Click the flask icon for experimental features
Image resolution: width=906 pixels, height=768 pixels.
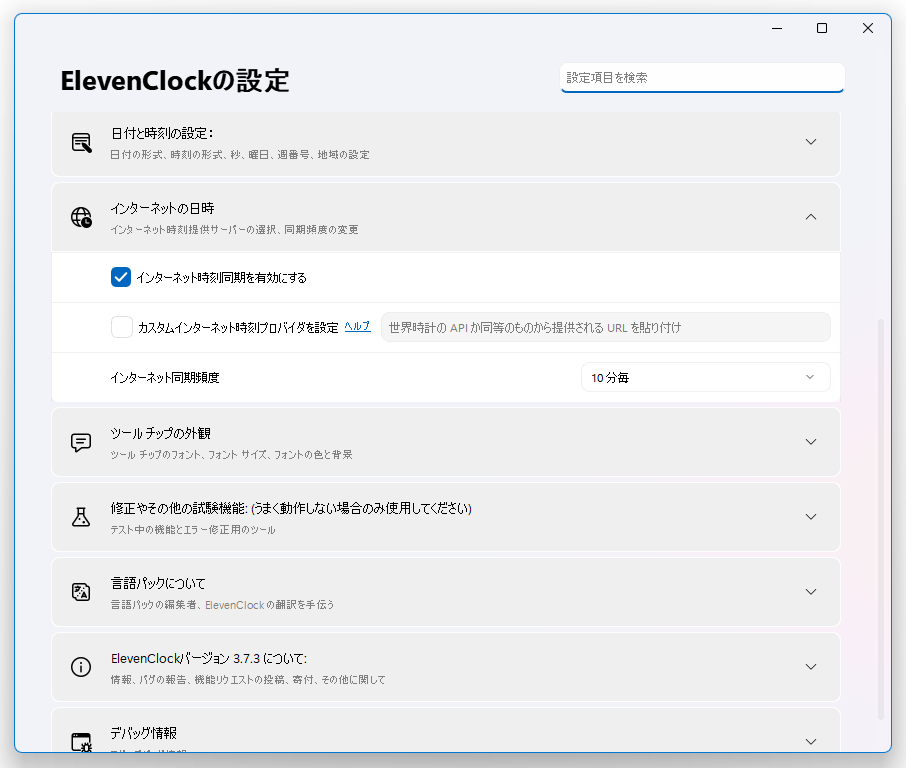[81, 517]
